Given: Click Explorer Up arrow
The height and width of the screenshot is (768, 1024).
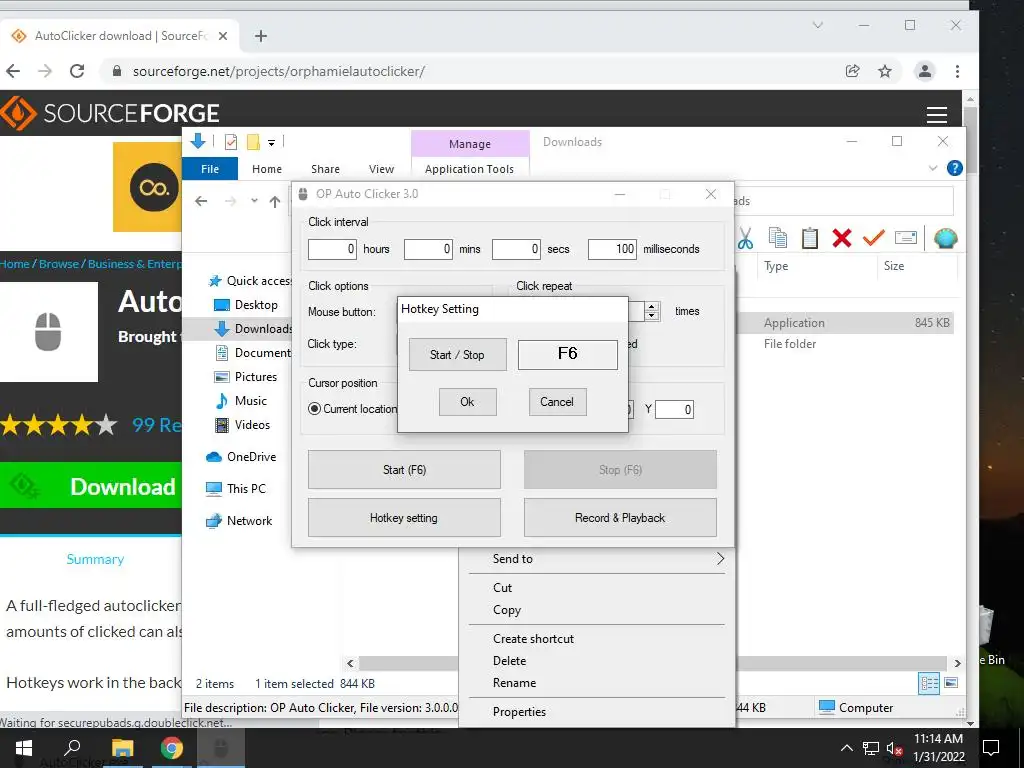Looking at the screenshot, I should click(275, 201).
